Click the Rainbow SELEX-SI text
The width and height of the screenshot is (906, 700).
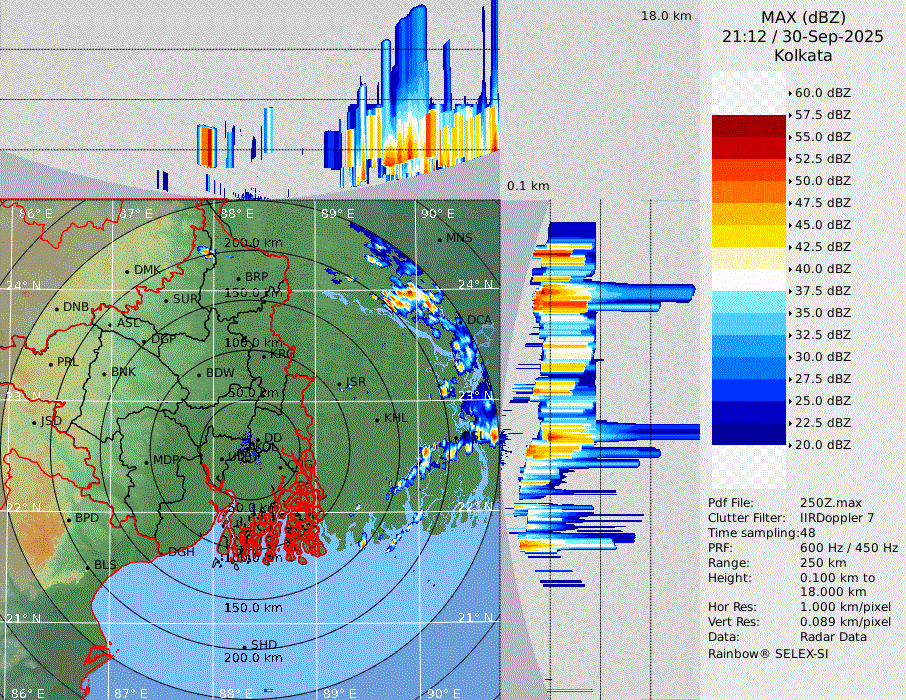coord(768,653)
